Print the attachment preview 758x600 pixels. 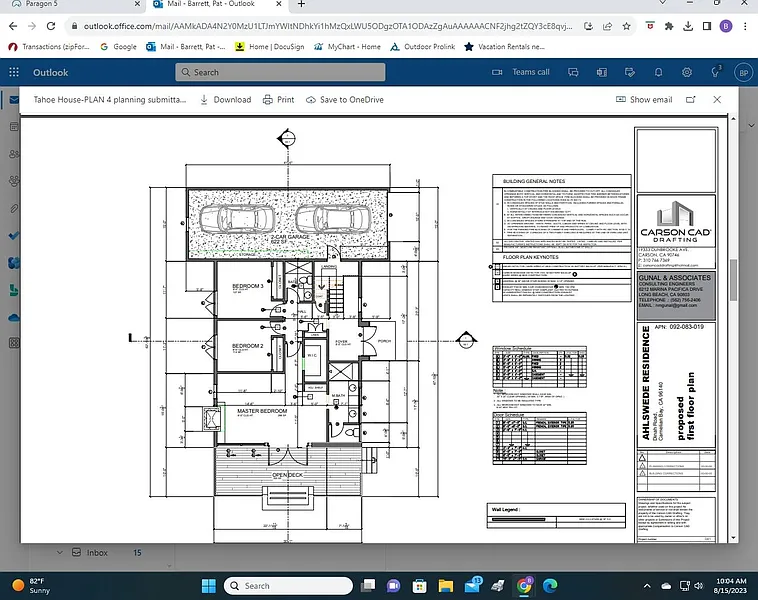(278, 100)
